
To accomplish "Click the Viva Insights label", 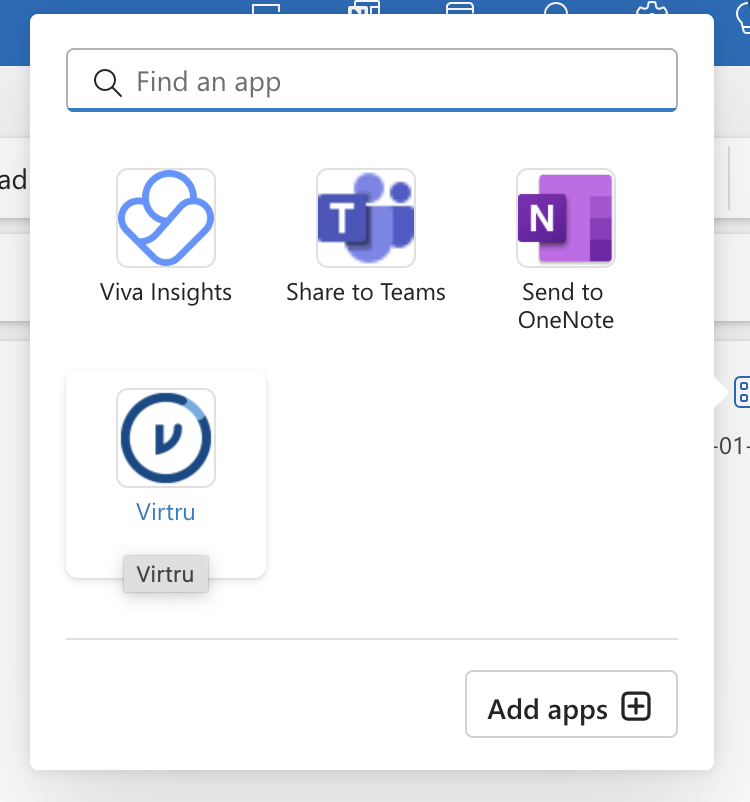I will click(166, 293).
